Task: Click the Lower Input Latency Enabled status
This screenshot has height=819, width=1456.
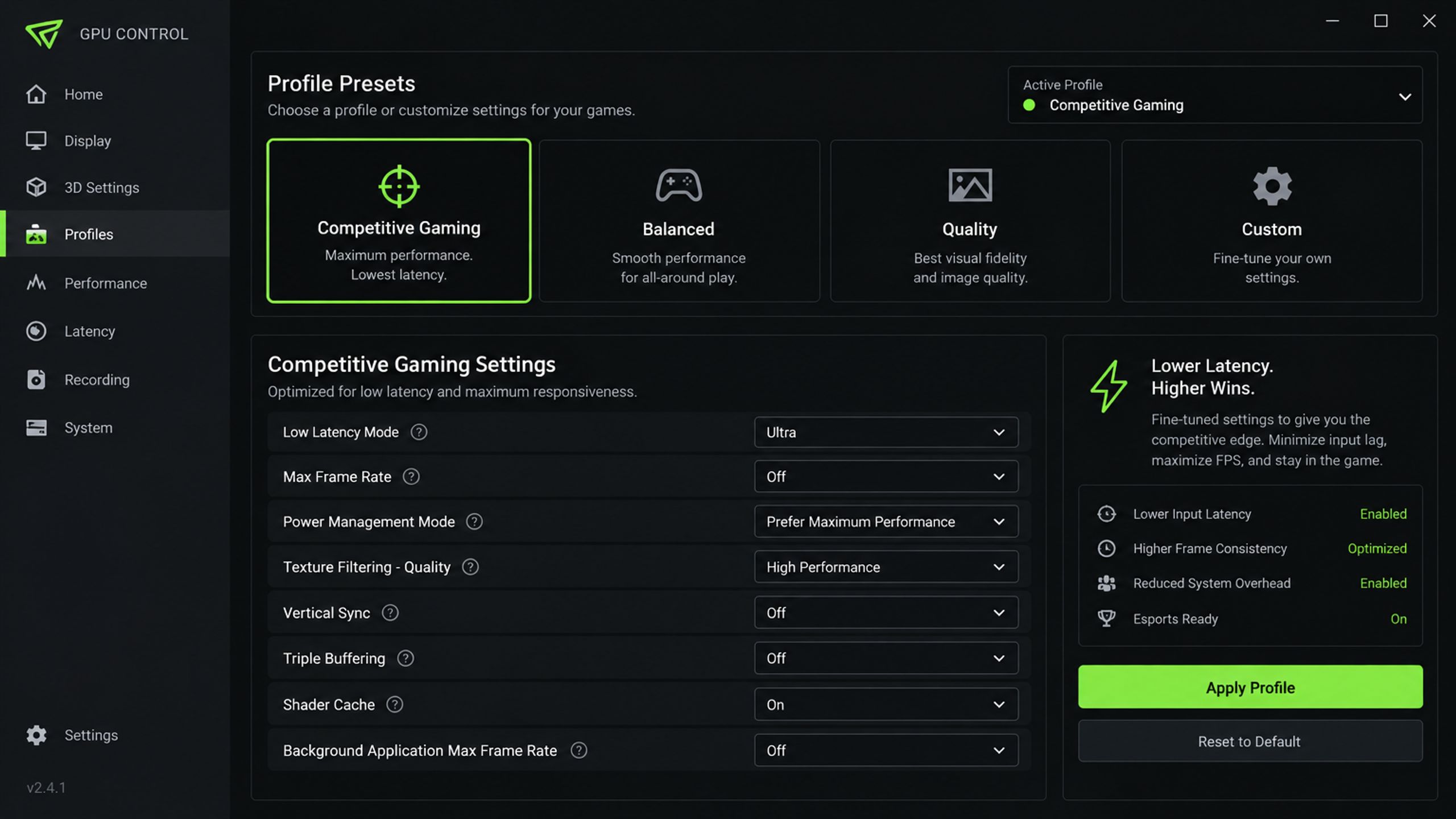Action: 1383,514
